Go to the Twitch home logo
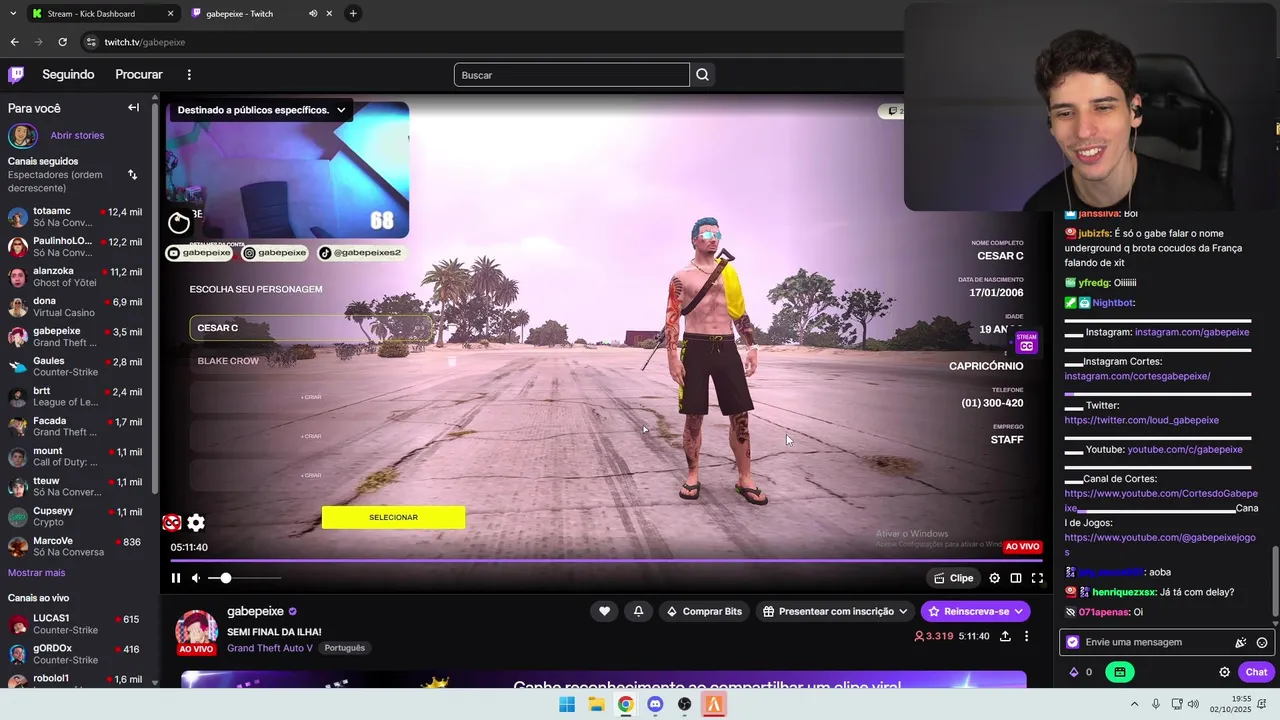 tap(16, 74)
